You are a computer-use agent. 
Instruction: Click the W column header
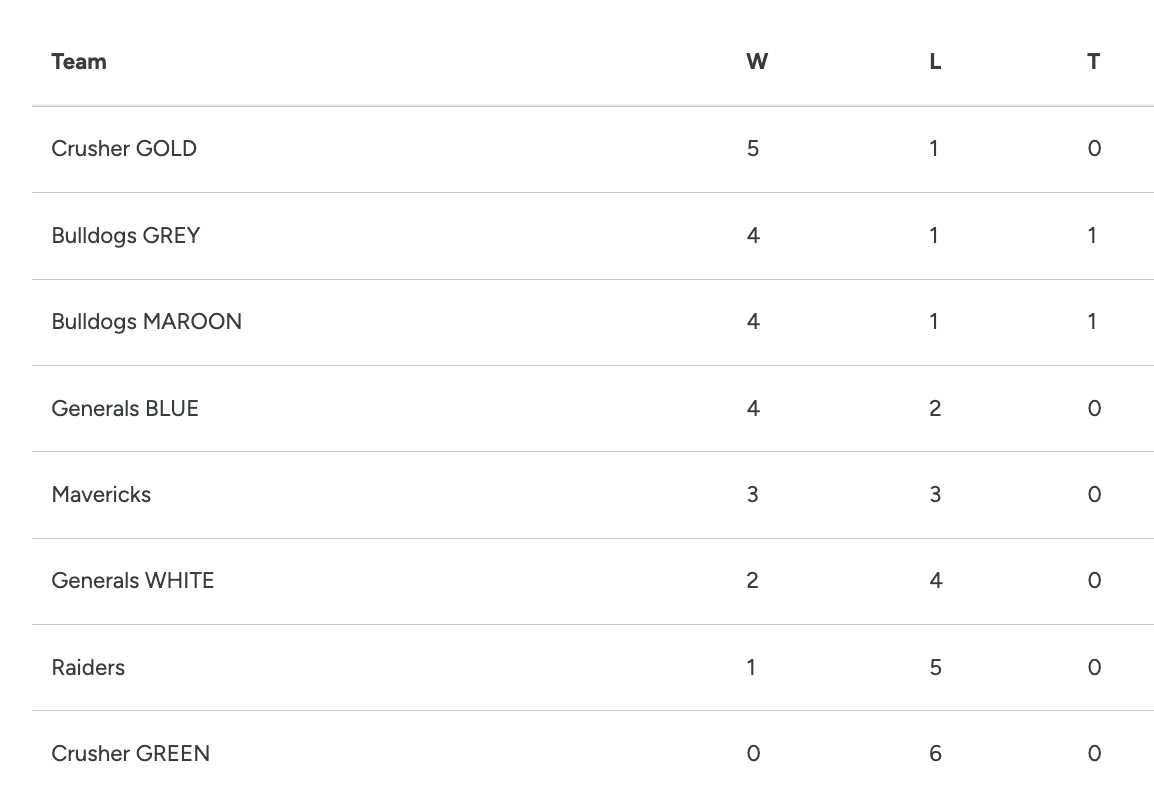point(757,62)
